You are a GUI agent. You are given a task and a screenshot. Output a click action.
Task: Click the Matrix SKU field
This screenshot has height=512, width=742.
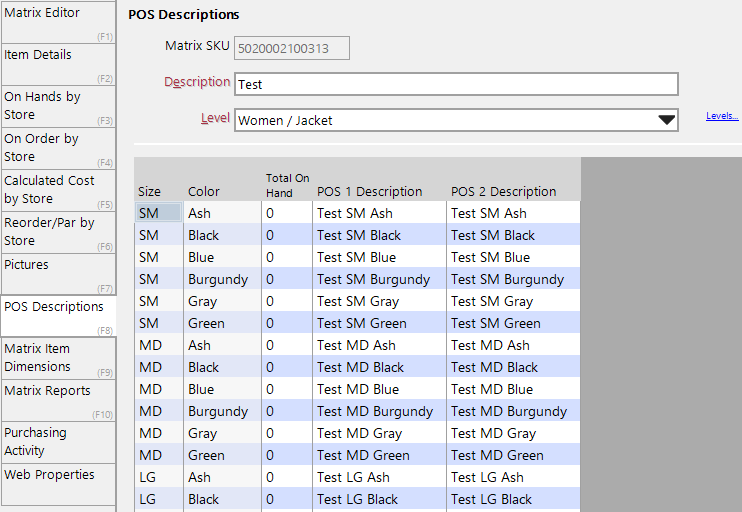292,48
